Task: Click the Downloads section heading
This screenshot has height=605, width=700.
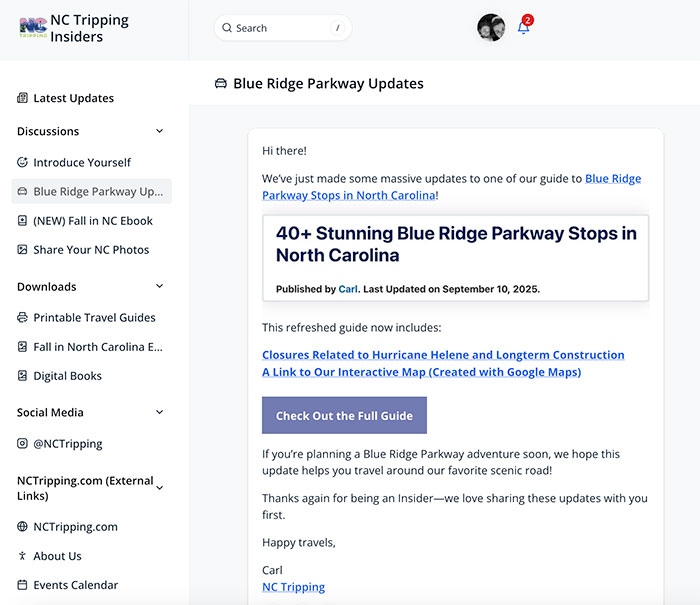Action: 46,287
